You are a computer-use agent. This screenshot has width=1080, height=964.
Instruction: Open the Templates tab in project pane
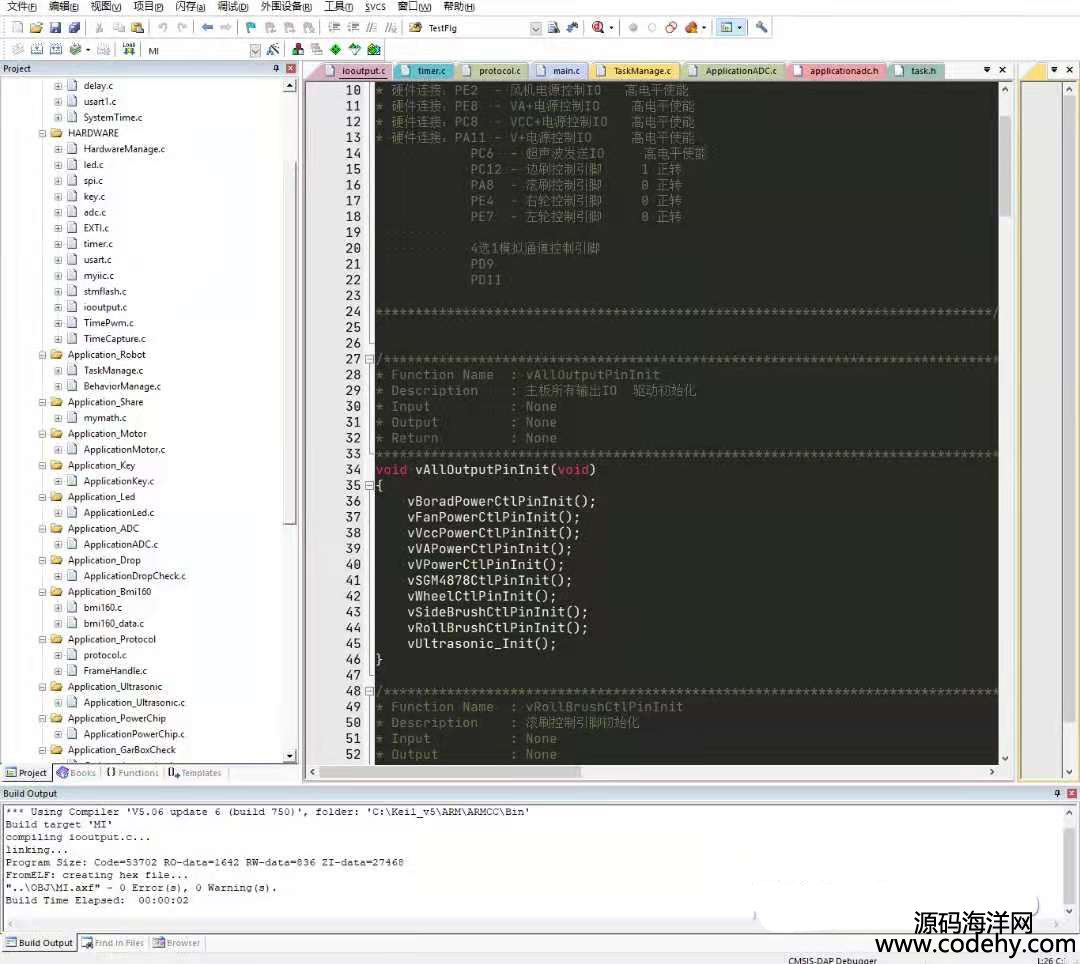[x=195, y=773]
